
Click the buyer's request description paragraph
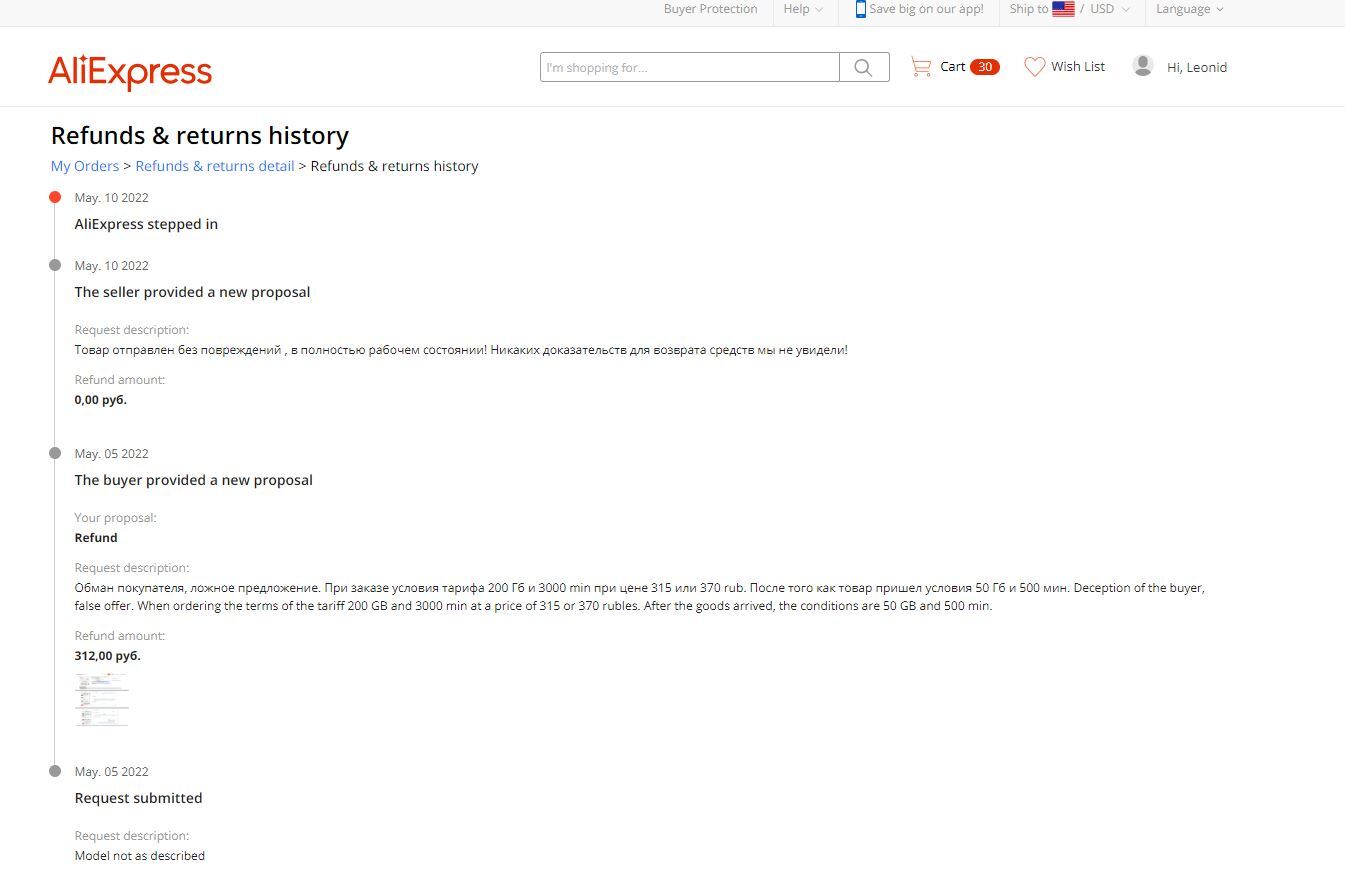click(x=640, y=597)
